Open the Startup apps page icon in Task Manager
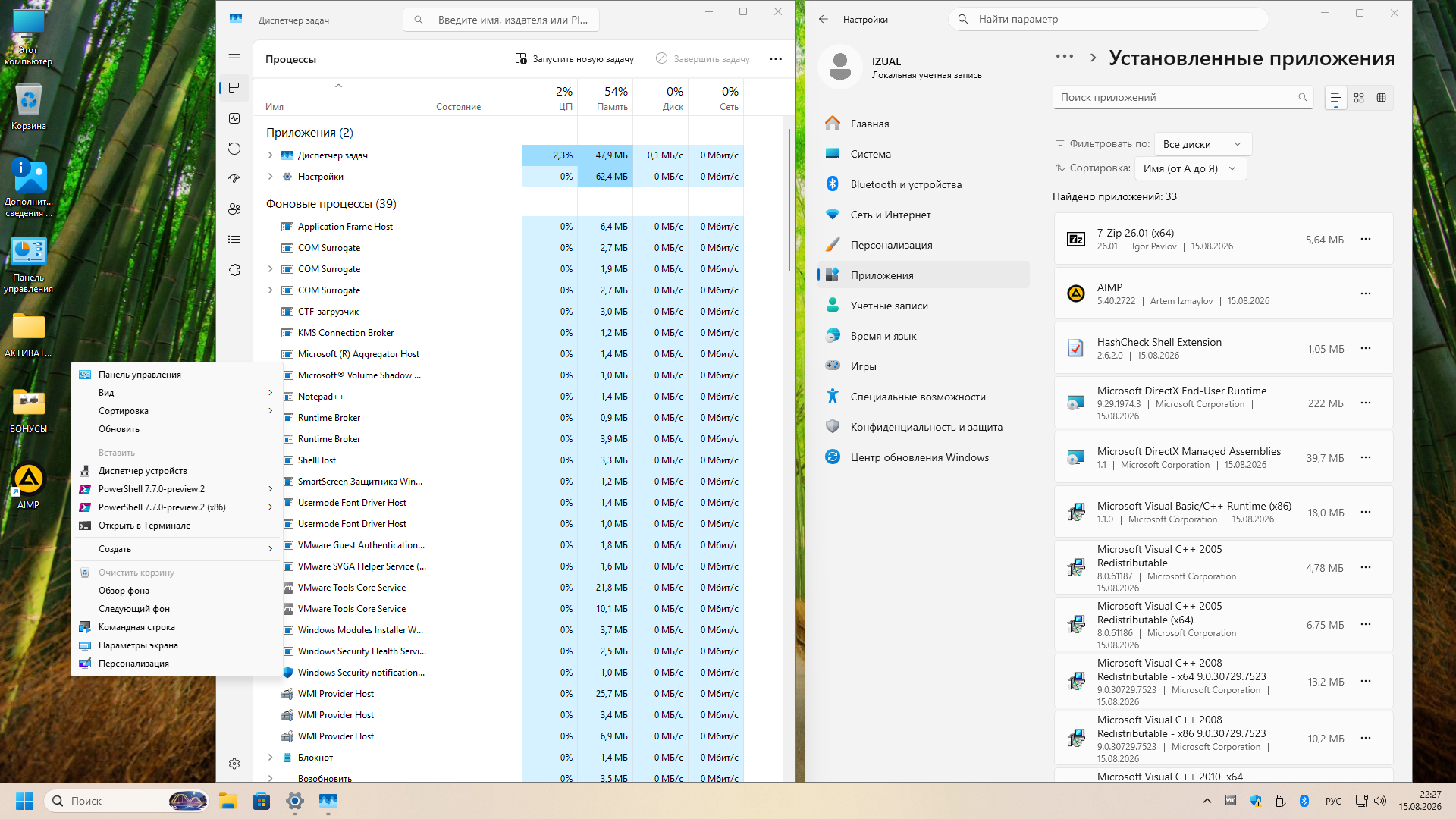 click(234, 179)
